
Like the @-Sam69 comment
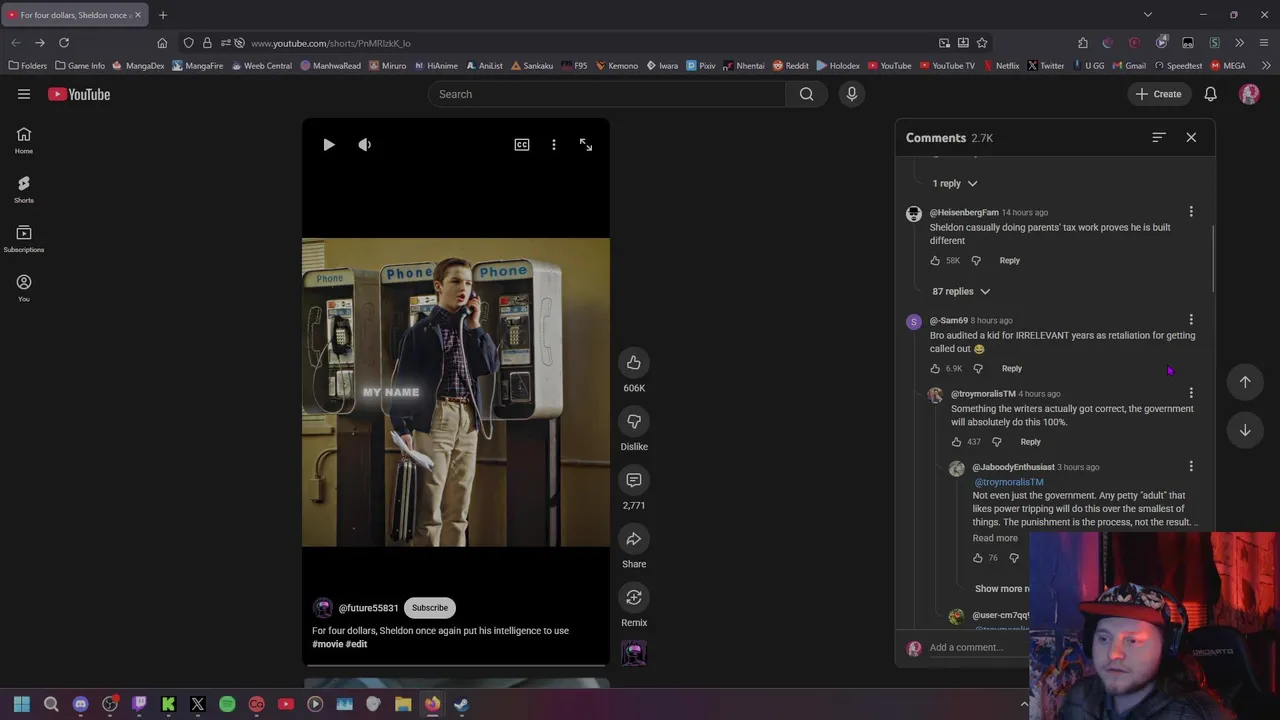pyautogui.click(x=935, y=368)
